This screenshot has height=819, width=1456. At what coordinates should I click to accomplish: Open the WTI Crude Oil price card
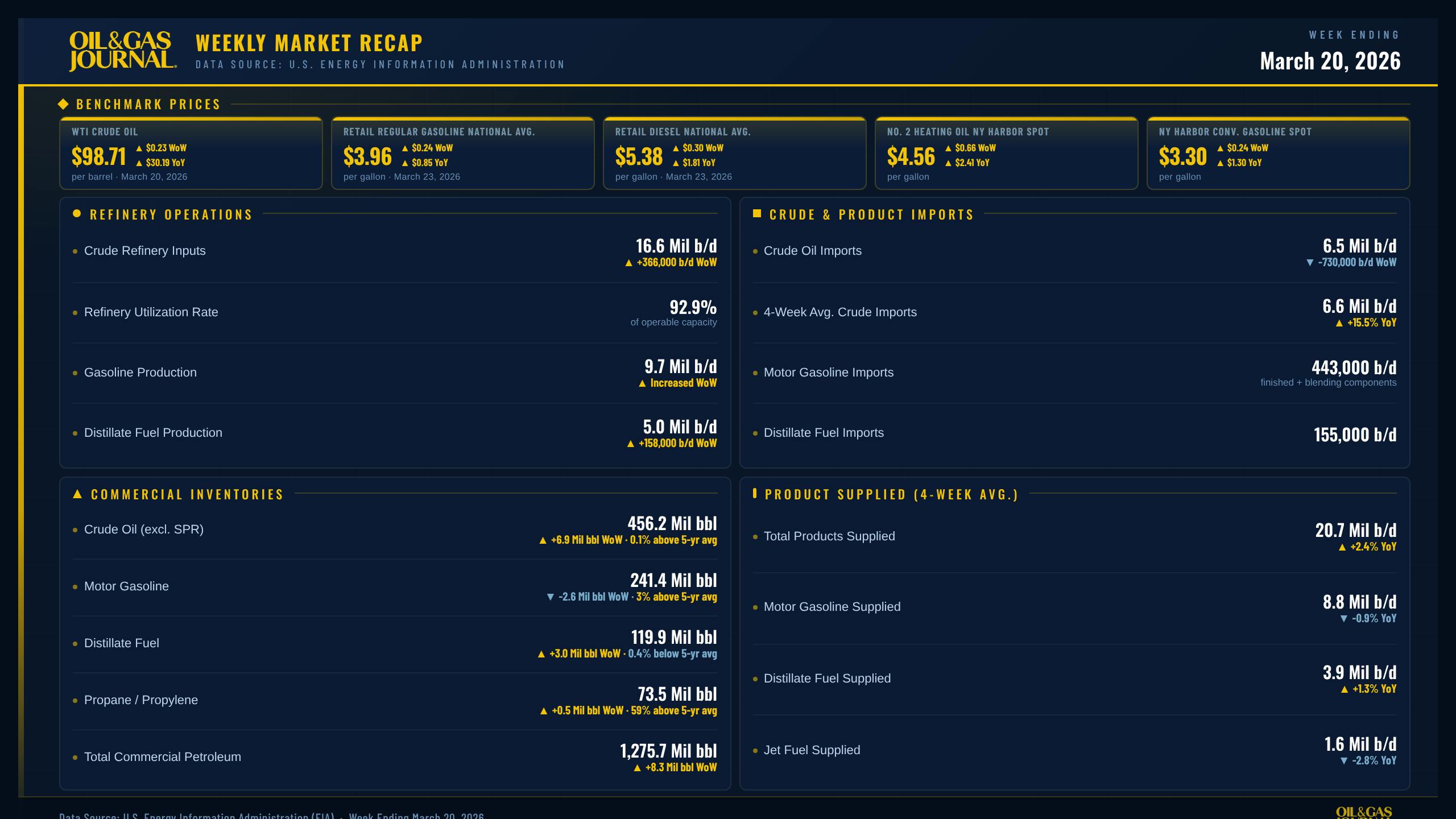click(191, 154)
